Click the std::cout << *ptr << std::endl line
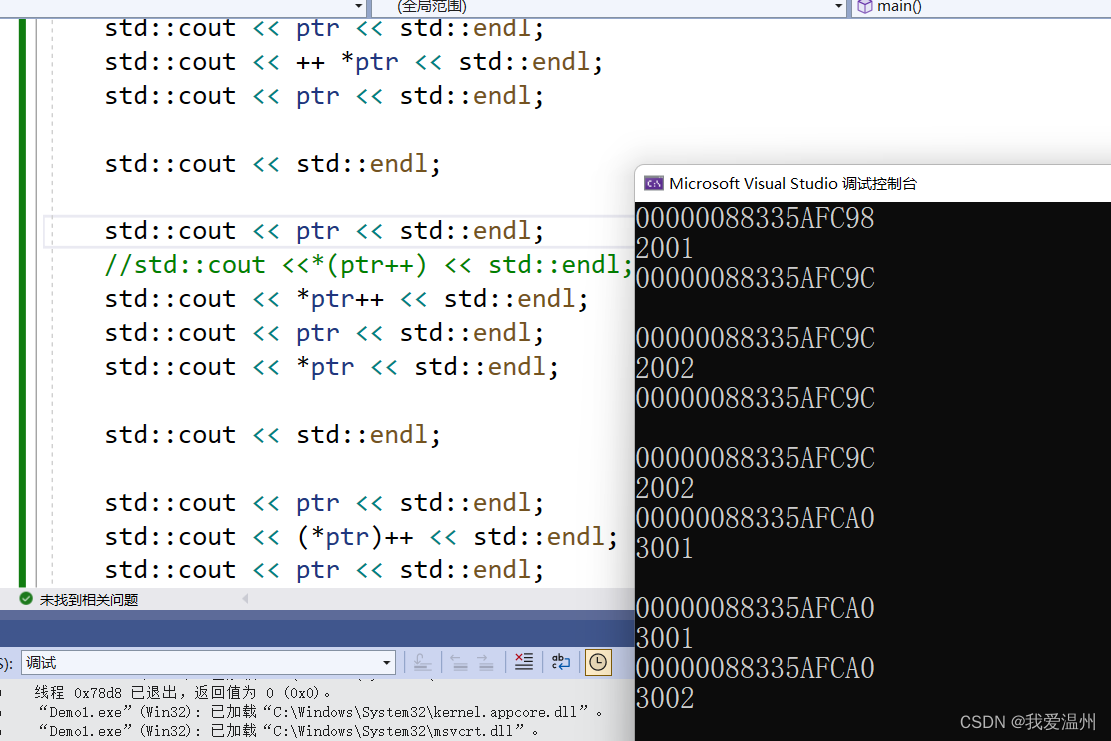Image resolution: width=1111 pixels, height=741 pixels. point(332,367)
